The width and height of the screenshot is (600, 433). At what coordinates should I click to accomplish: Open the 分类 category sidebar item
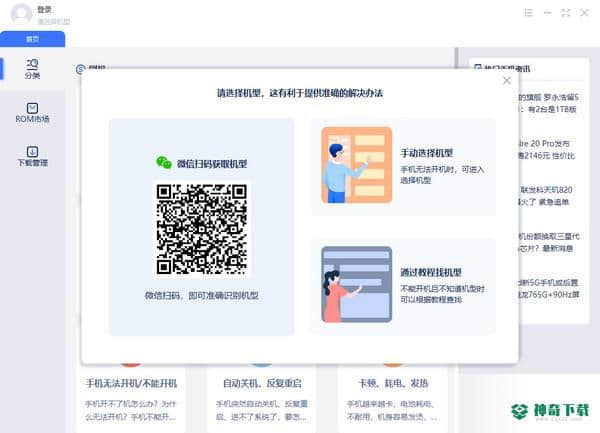pos(33,69)
